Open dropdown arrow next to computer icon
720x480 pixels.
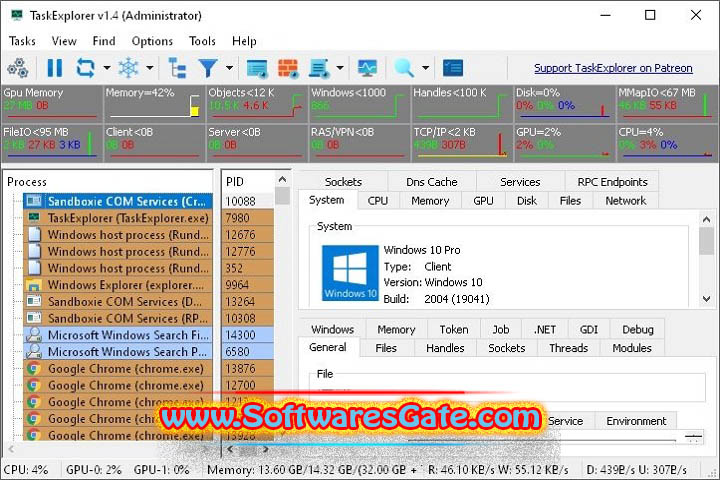(x=340, y=68)
